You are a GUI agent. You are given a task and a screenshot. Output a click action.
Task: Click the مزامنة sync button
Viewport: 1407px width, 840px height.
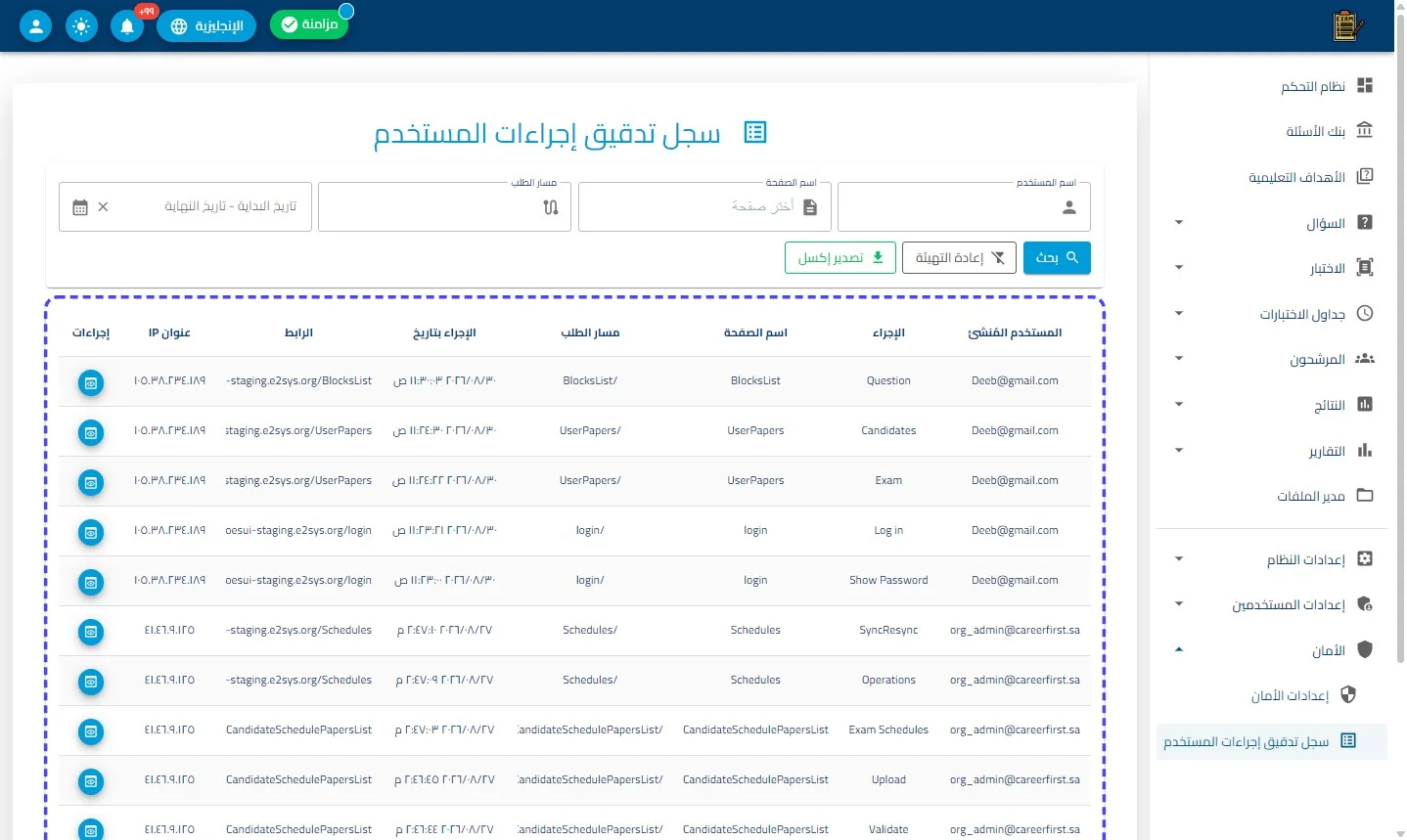point(309,24)
